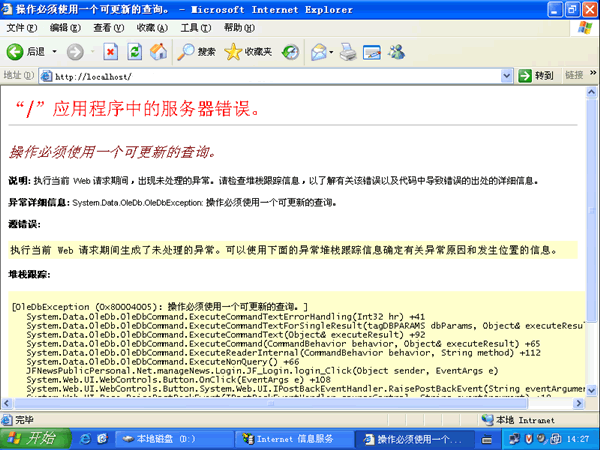Viewport: 600px width, 450px height.
Task: Click the 转到 (Go) button
Action: (x=536, y=76)
